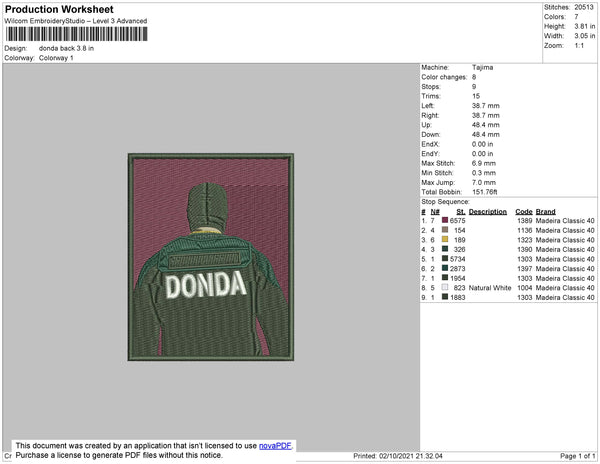Click the Color changes value 8

(474, 77)
